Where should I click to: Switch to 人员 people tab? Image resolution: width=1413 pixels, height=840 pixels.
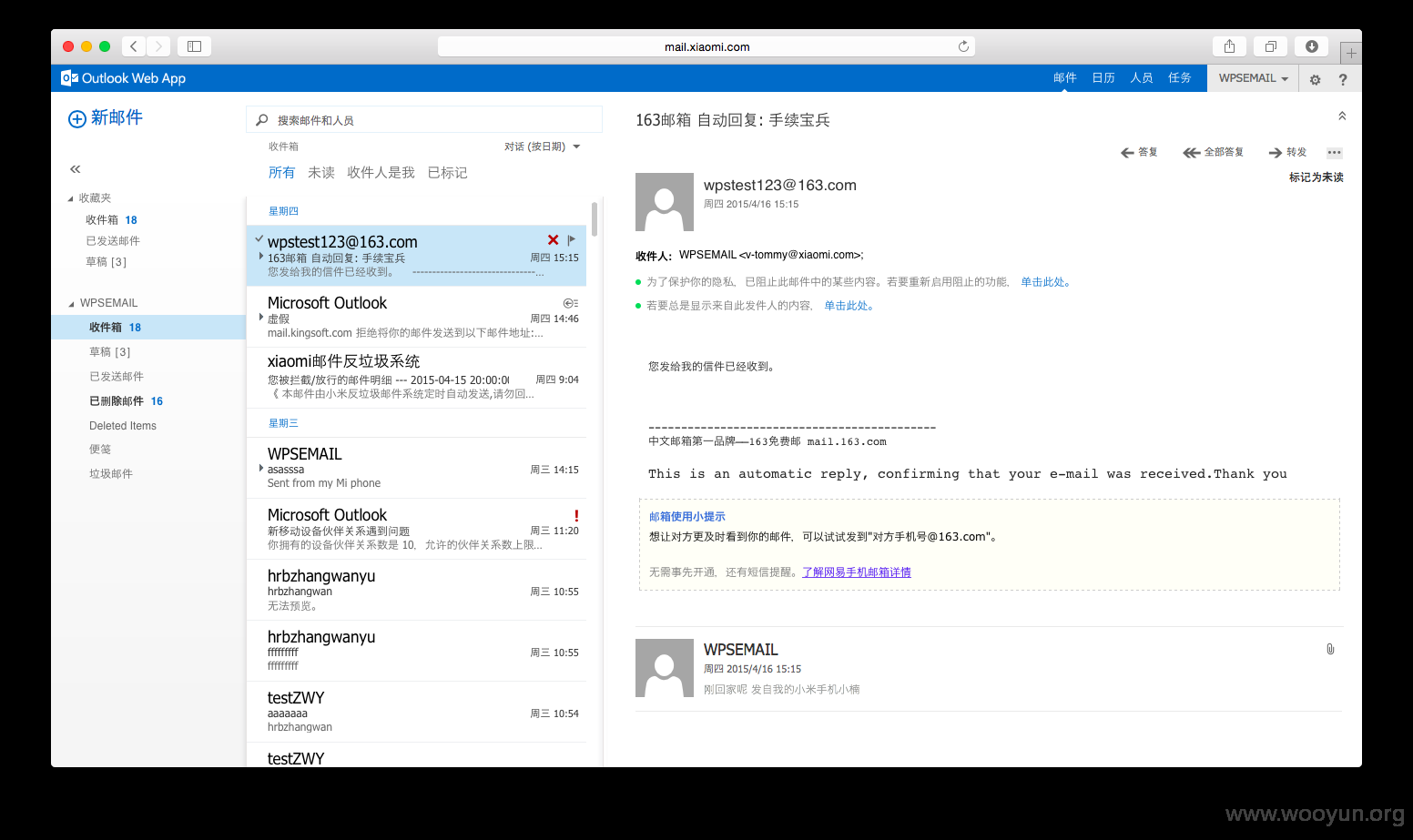coord(1142,78)
